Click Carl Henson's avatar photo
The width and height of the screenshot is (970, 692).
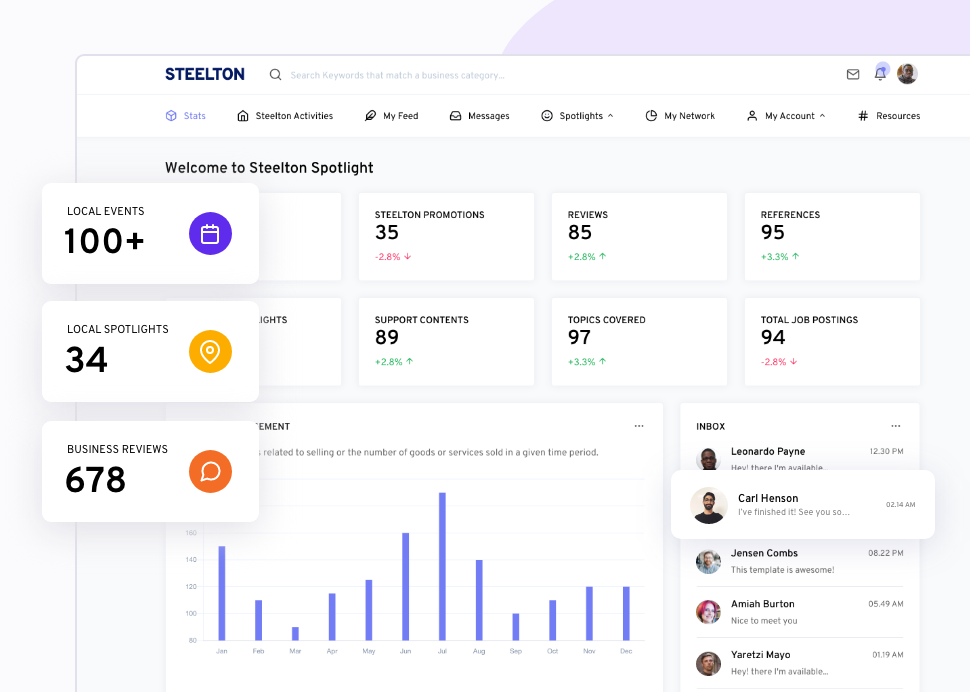pos(709,505)
